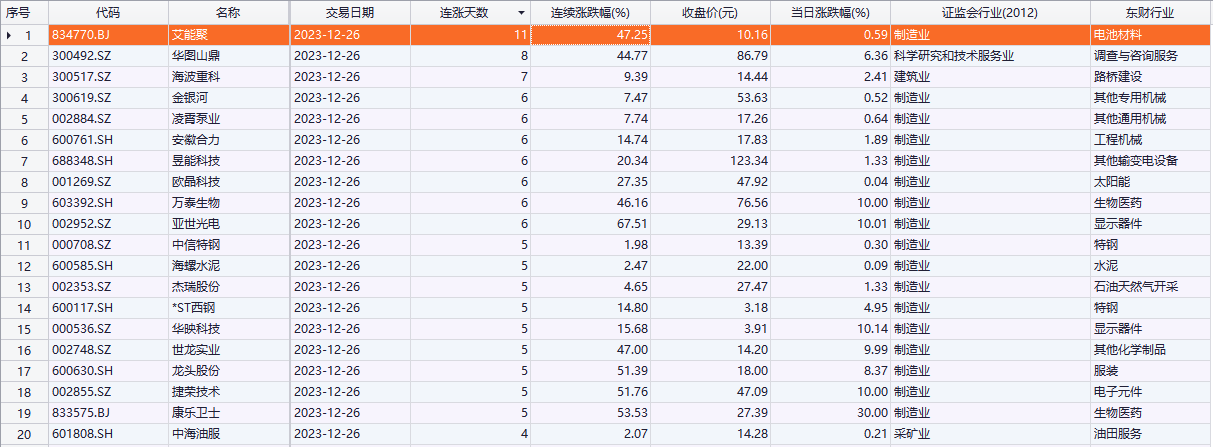
Task: Click the 收盘价(元) column header
Action: (709, 12)
